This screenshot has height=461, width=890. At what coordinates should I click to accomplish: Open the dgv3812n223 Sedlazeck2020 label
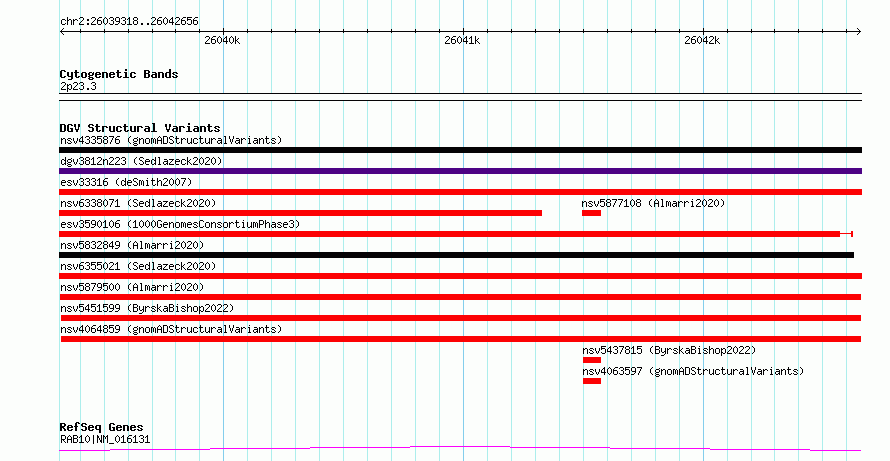pyautogui.click(x=141, y=161)
